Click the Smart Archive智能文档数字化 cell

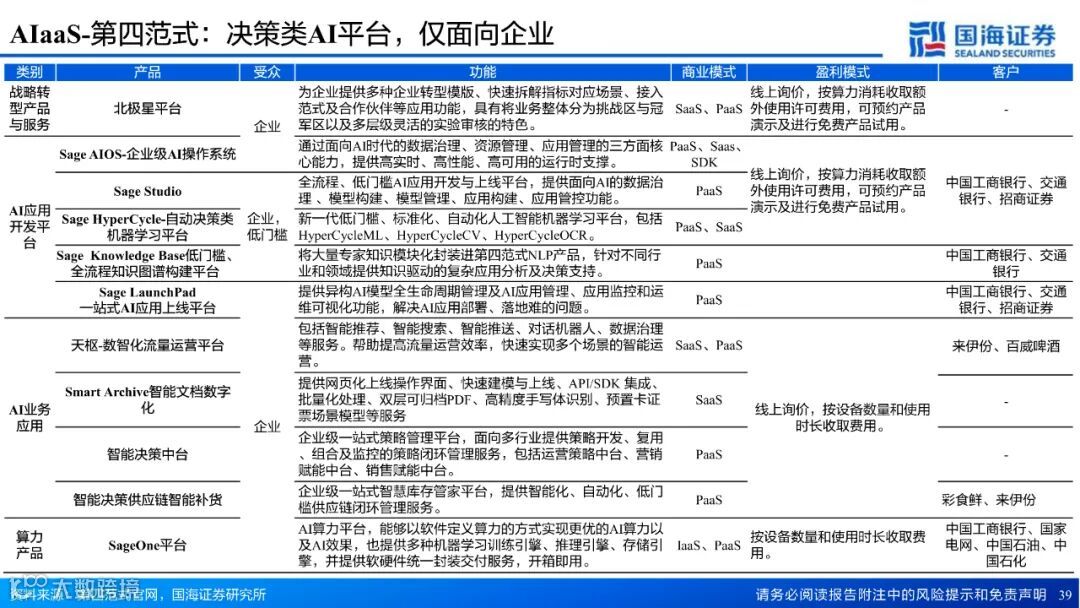tap(147, 400)
